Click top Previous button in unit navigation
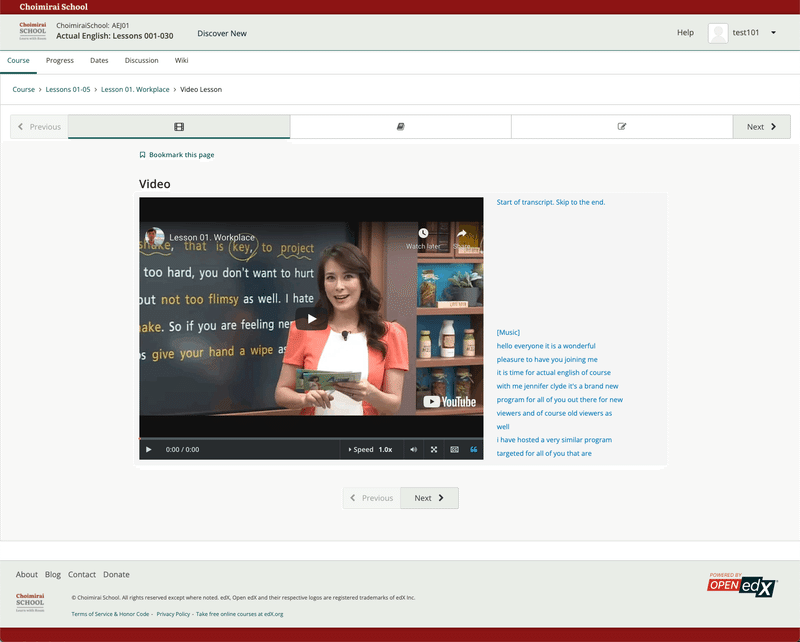This screenshot has width=800, height=642. click(39, 127)
